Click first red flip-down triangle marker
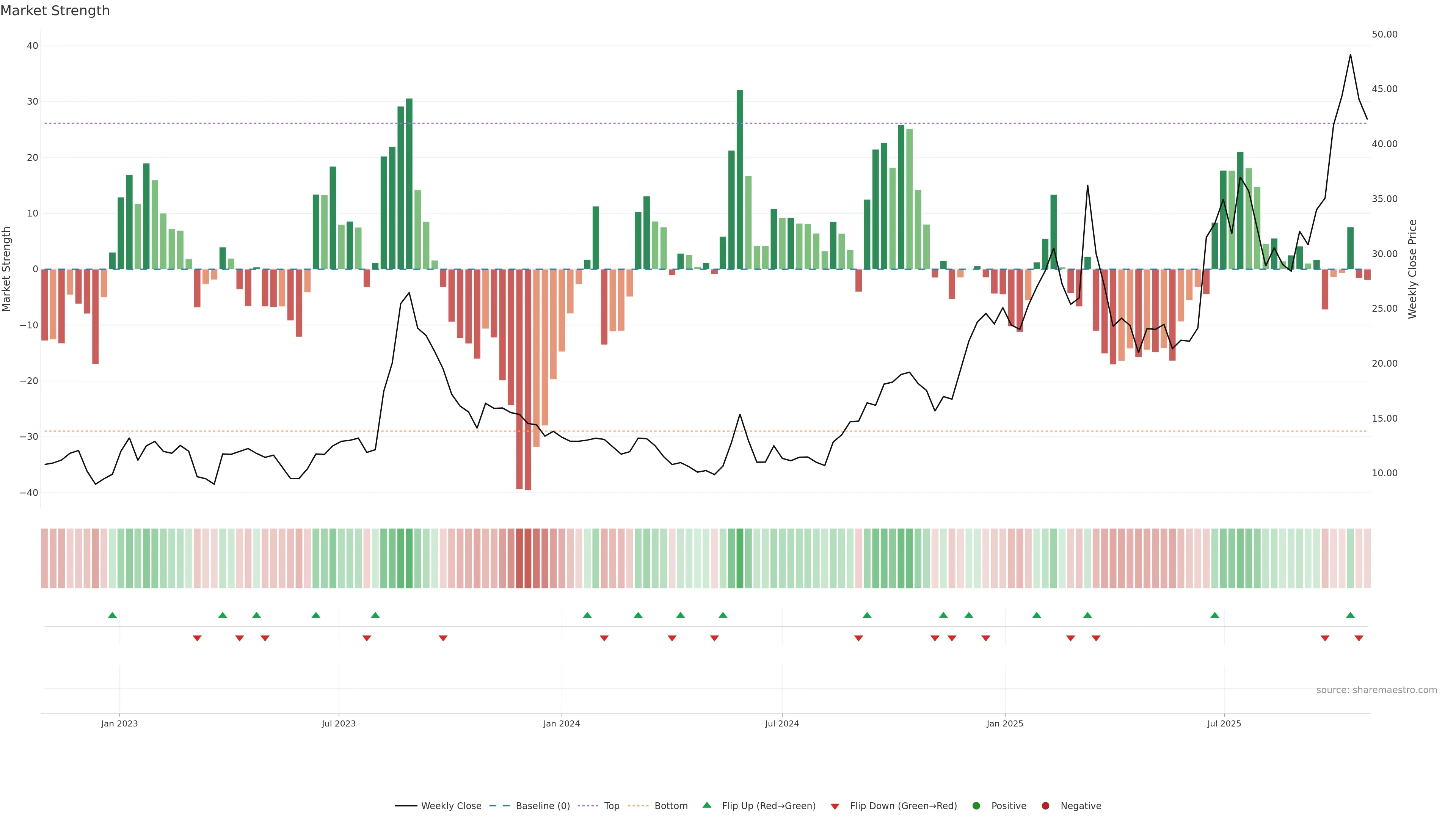This screenshot has height=819, width=1456. point(197,638)
